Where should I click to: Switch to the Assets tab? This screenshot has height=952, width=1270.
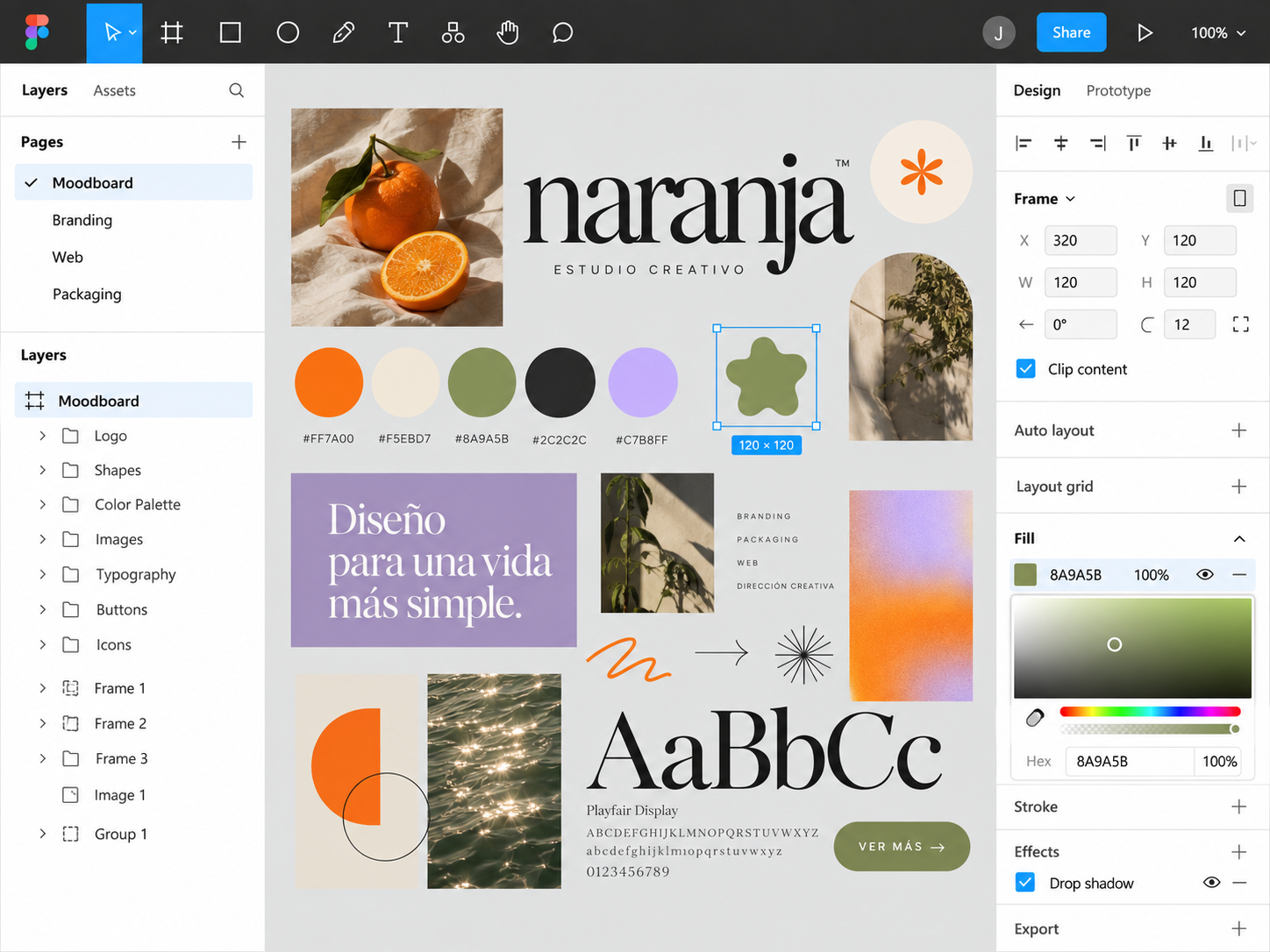[114, 90]
